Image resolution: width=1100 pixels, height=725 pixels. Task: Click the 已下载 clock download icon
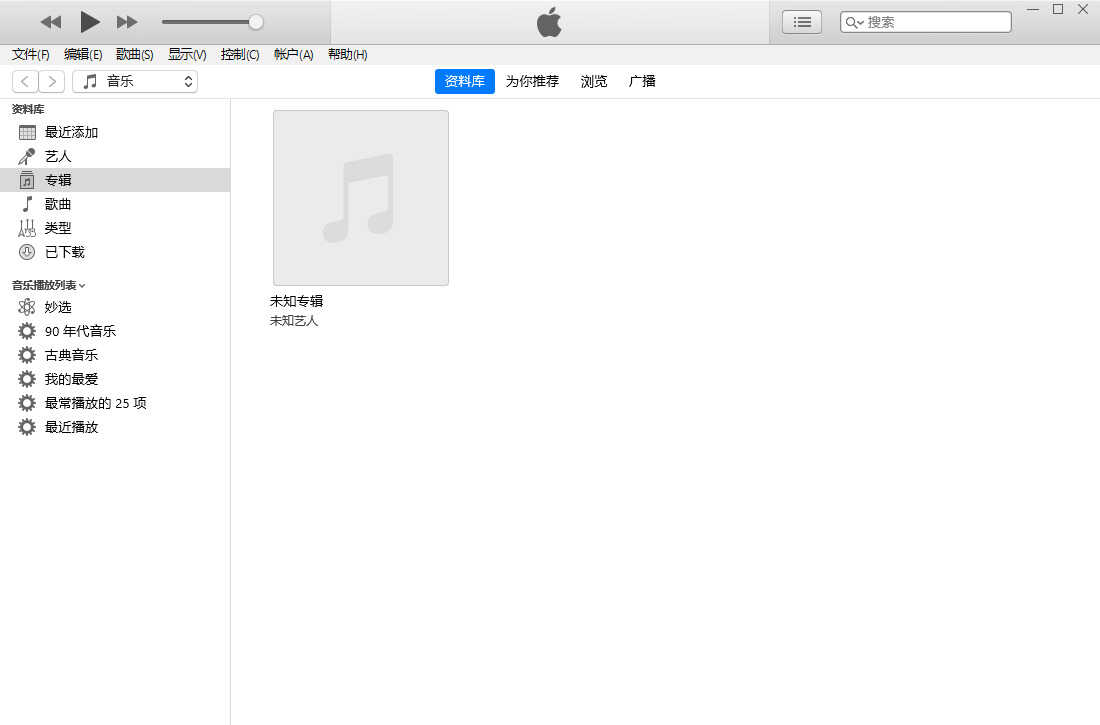point(27,252)
